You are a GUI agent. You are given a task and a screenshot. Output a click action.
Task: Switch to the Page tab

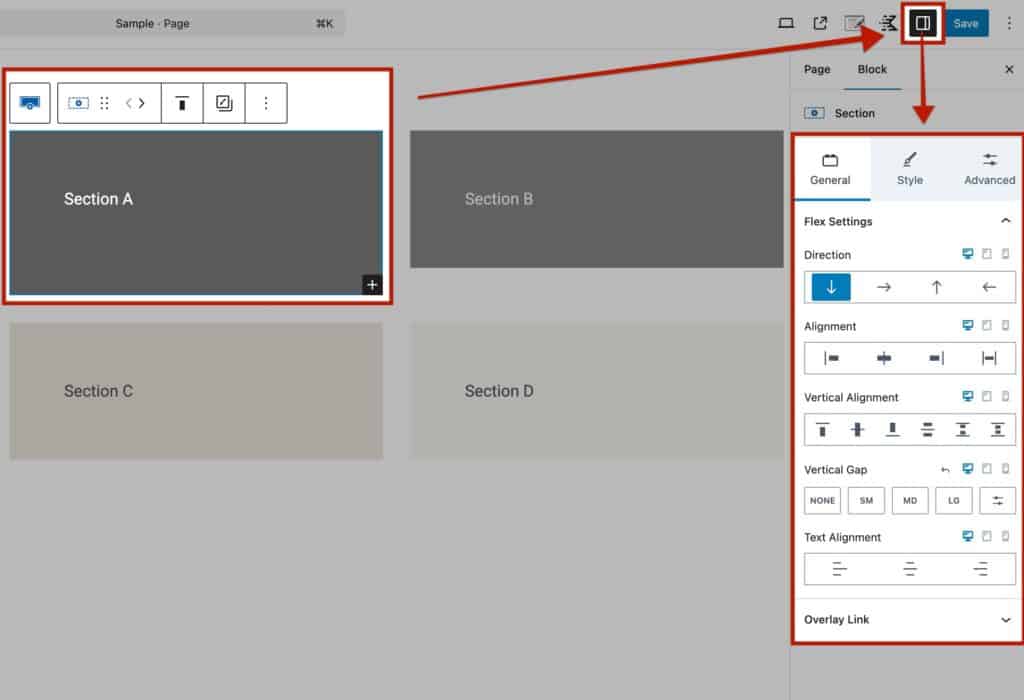[816, 69]
